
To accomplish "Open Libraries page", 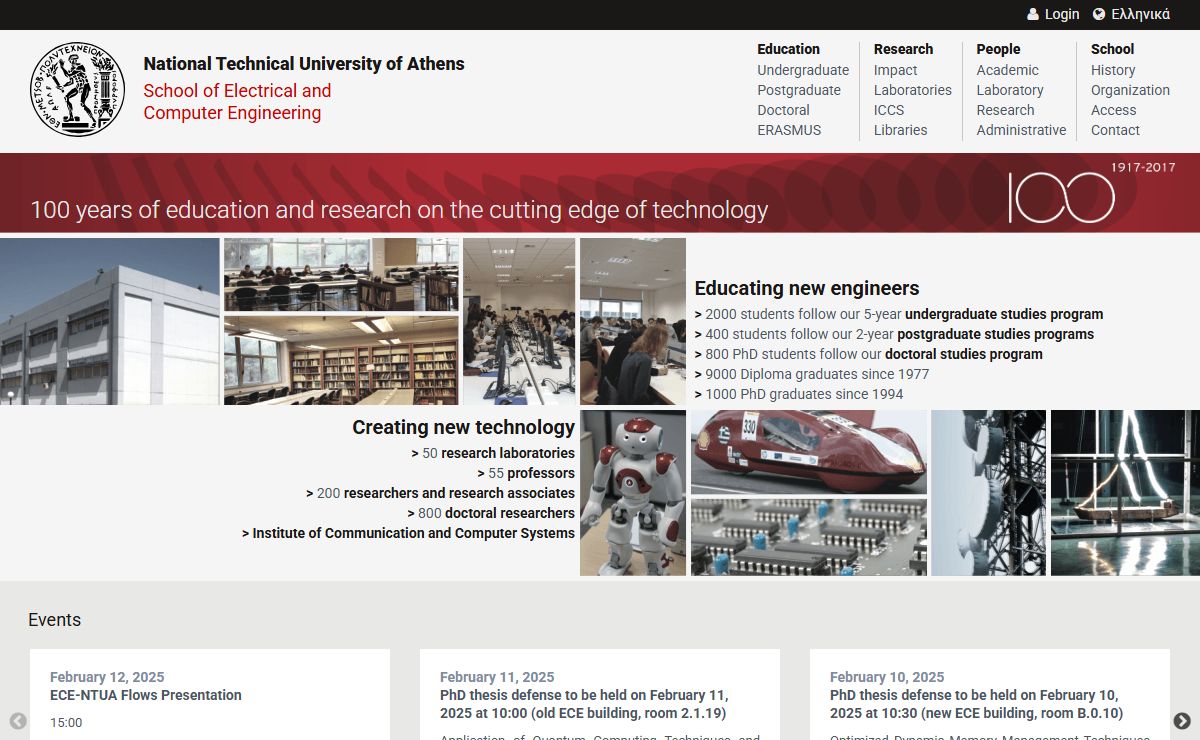I will point(900,130).
